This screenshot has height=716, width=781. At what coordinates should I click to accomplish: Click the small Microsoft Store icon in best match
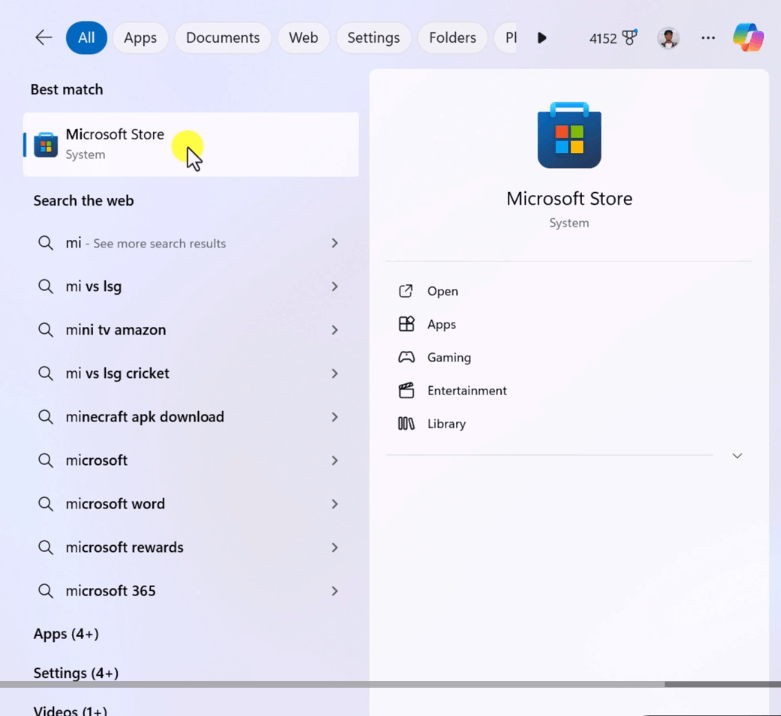46,144
